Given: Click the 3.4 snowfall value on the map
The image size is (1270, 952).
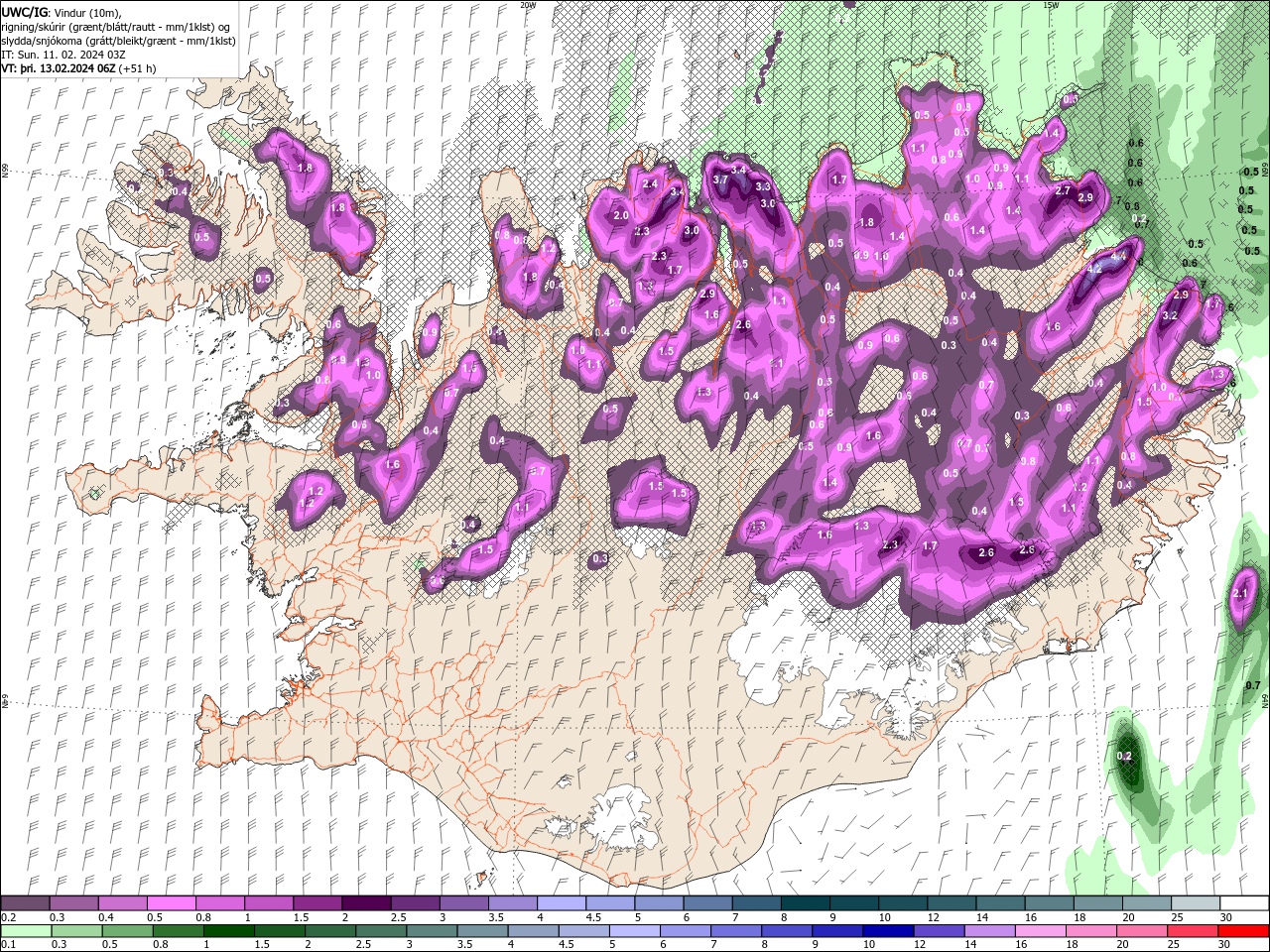Looking at the screenshot, I should (738, 170).
